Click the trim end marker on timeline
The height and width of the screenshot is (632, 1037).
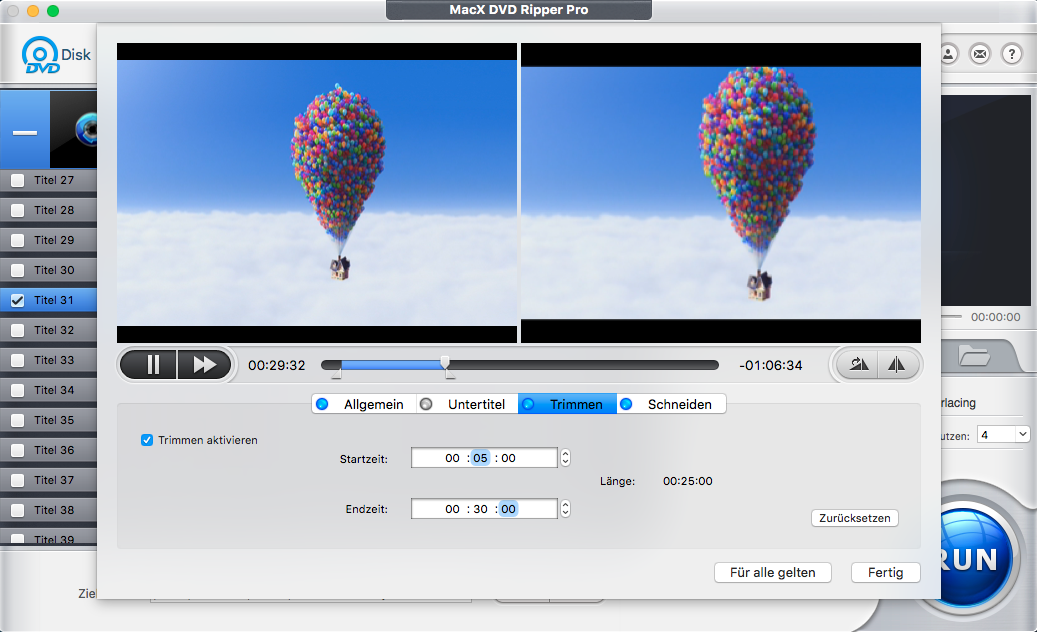tap(450, 374)
